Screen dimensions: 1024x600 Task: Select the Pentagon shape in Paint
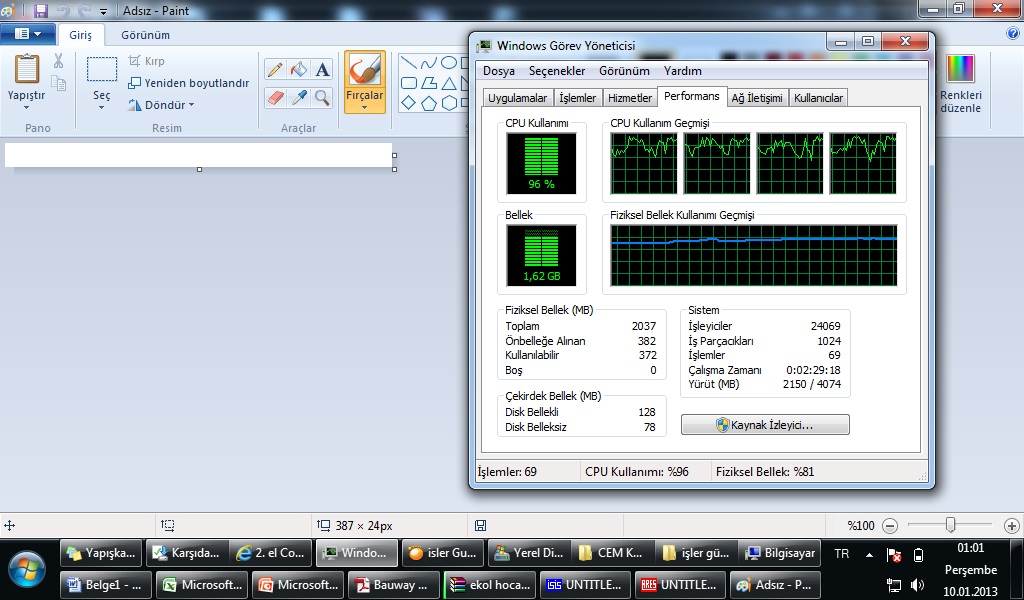pyautogui.click(x=428, y=103)
